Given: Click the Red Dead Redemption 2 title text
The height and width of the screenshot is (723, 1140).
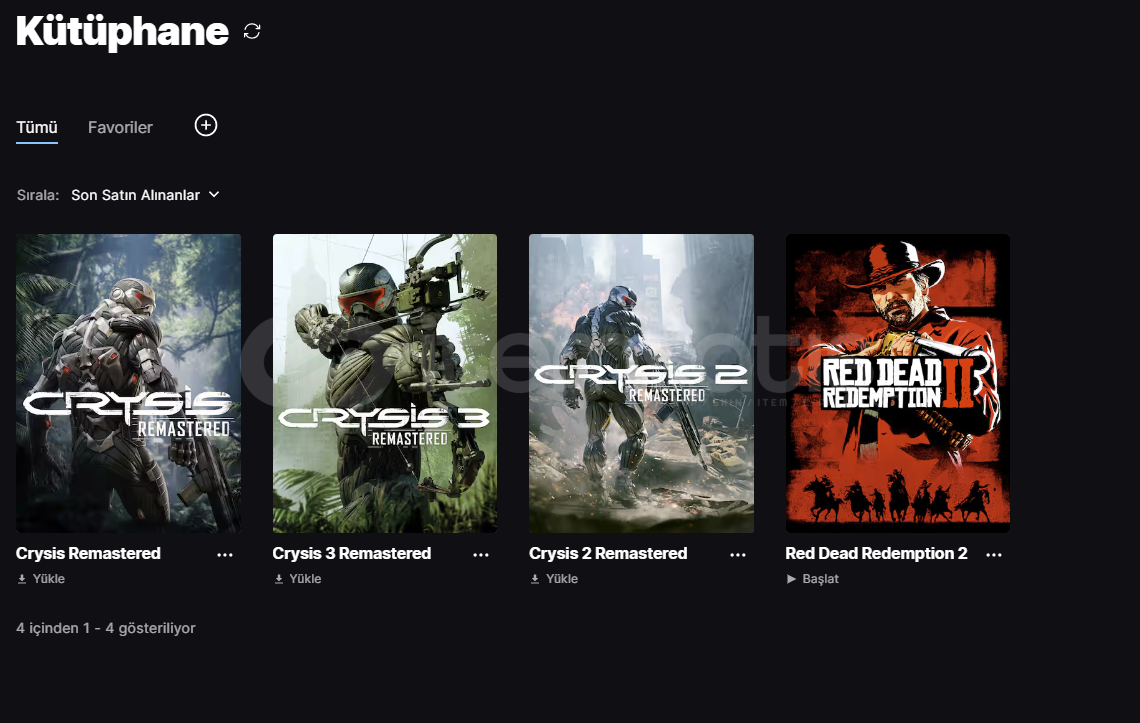Looking at the screenshot, I should click(877, 554).
